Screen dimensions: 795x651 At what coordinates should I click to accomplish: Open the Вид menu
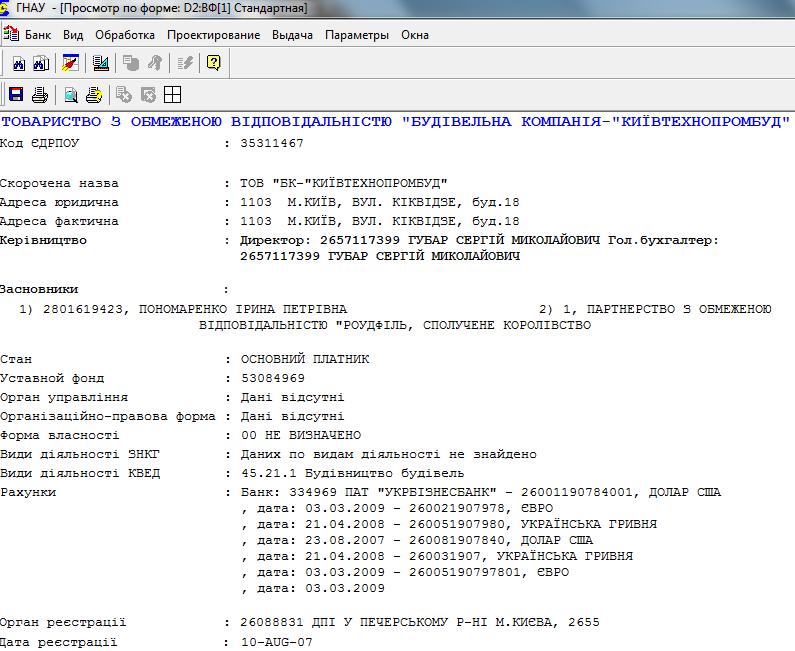(73, 35)
